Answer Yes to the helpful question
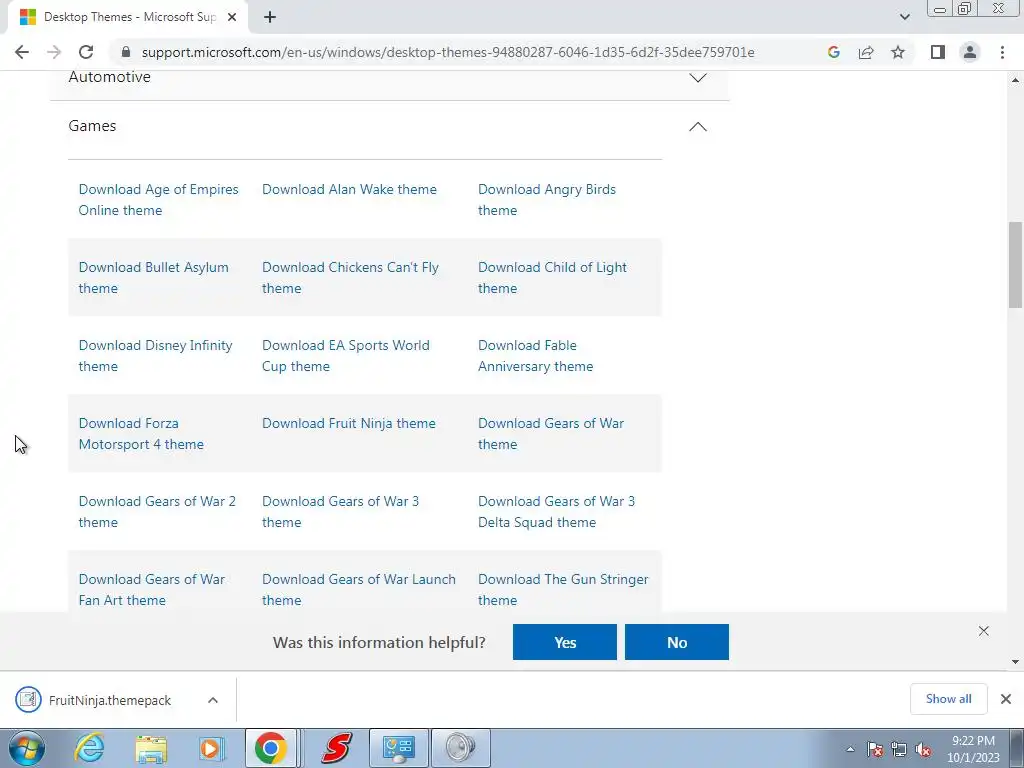The image size is (1024, 768). coord(565,642)
